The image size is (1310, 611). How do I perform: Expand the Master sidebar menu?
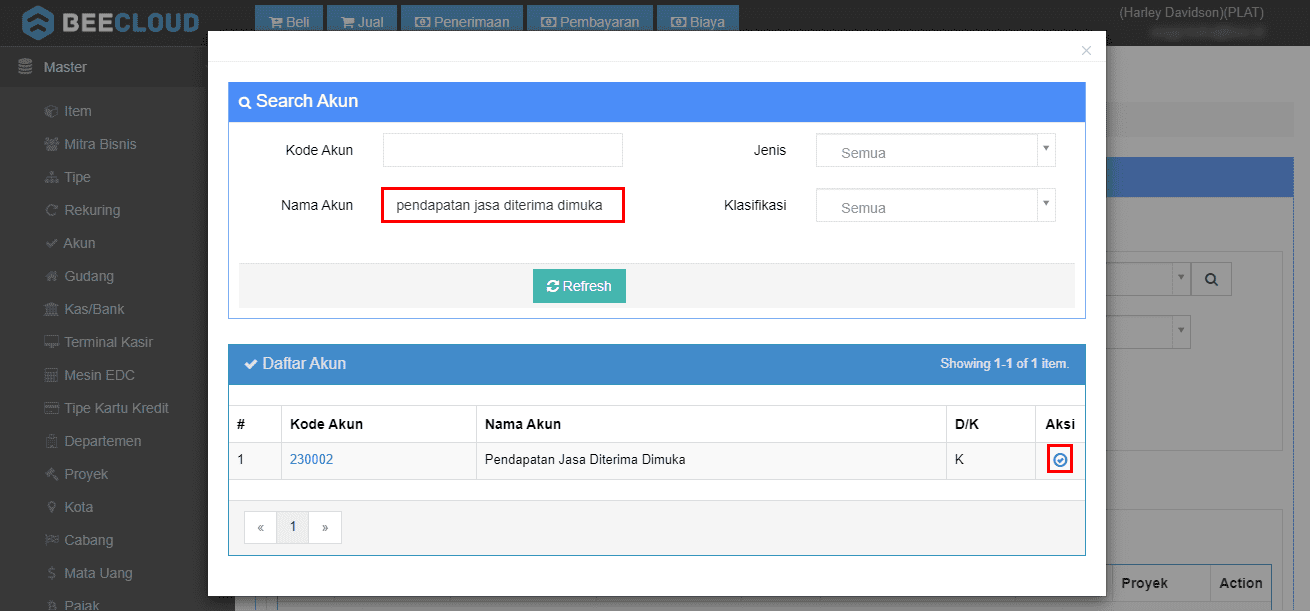click(65, 67)
